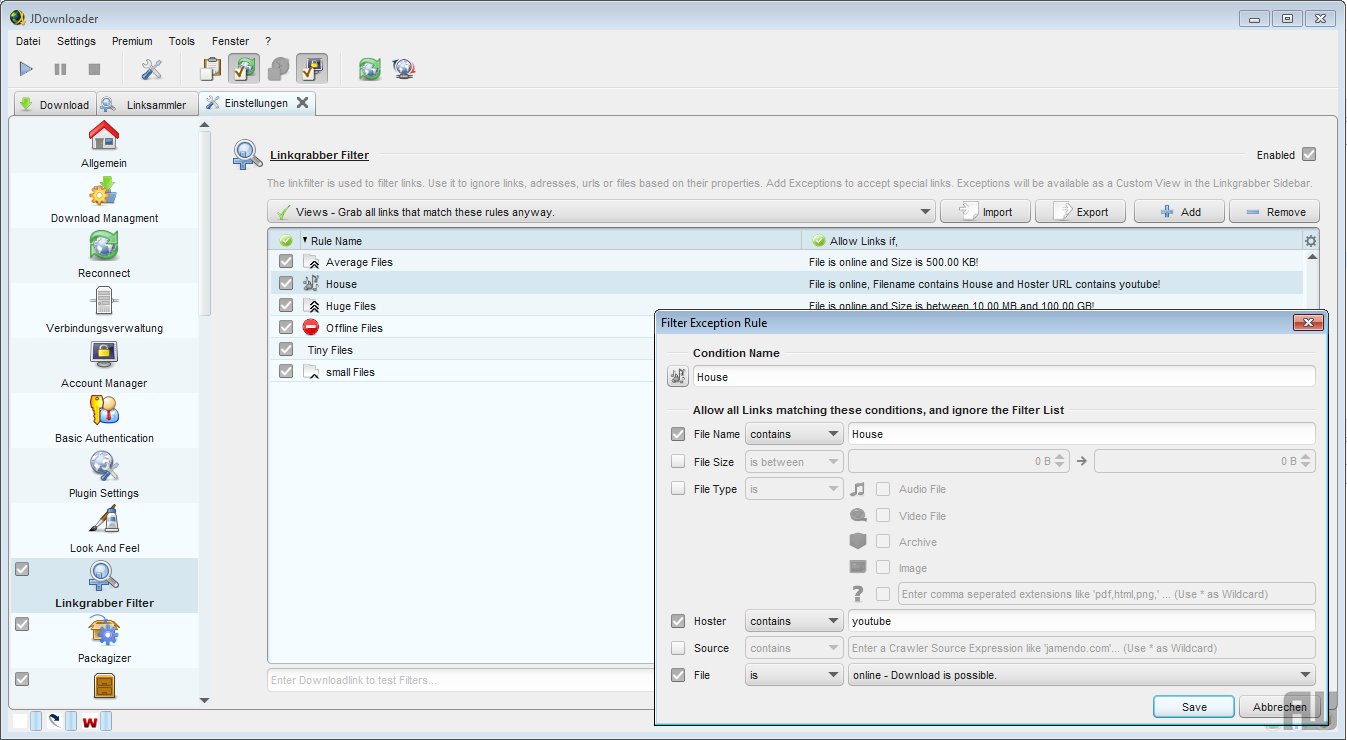Switch to the Linksammler tab
Image resolution: width=1347 pixels, height=740 pixels.
tap(147, 104)
